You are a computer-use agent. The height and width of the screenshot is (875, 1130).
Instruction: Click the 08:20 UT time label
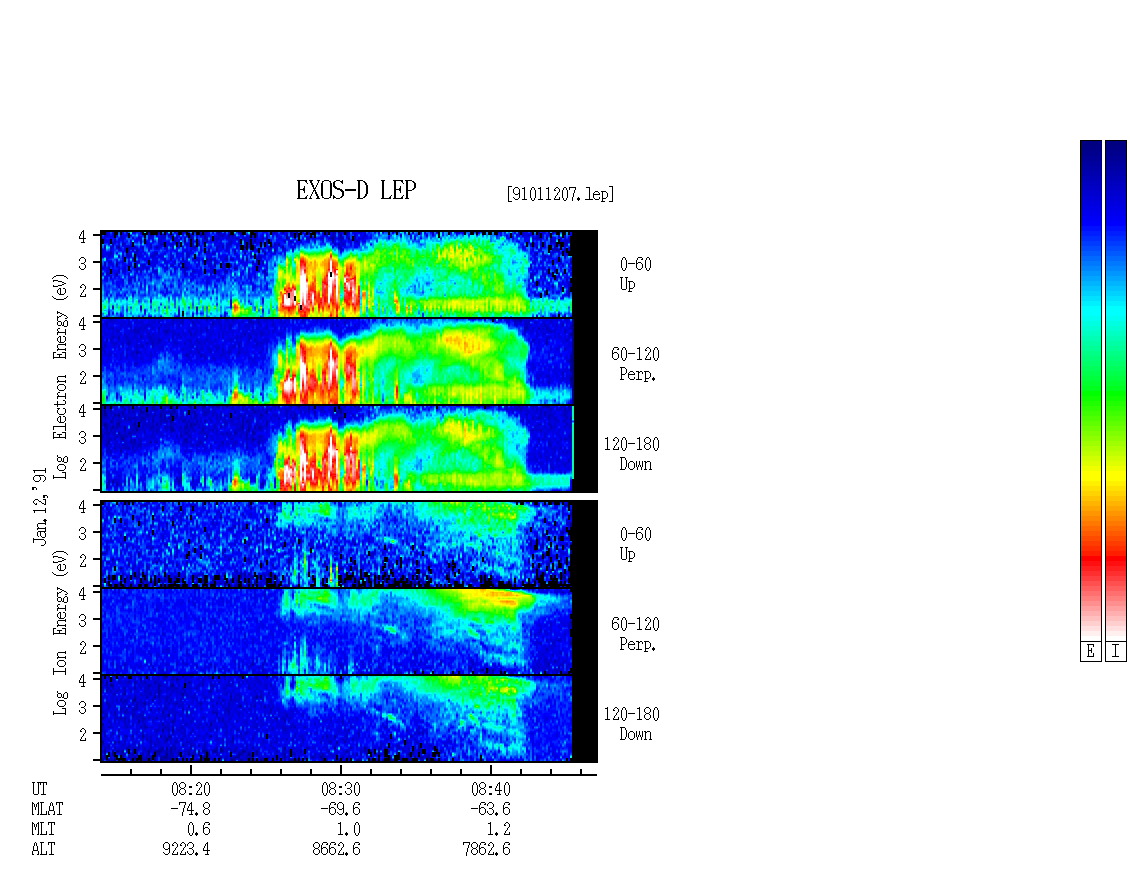tap(190, 789)
